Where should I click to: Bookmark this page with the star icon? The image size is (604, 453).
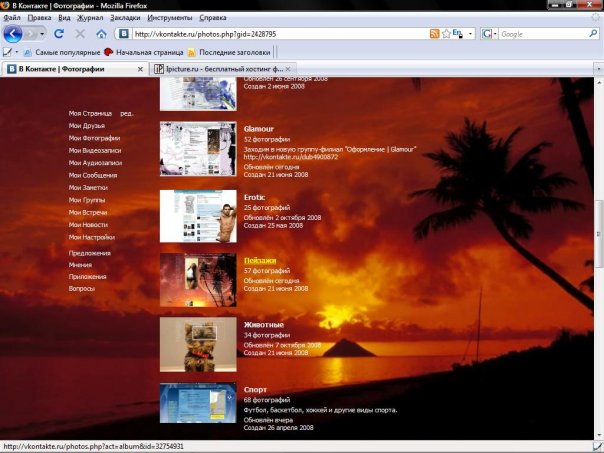point(446,34)
